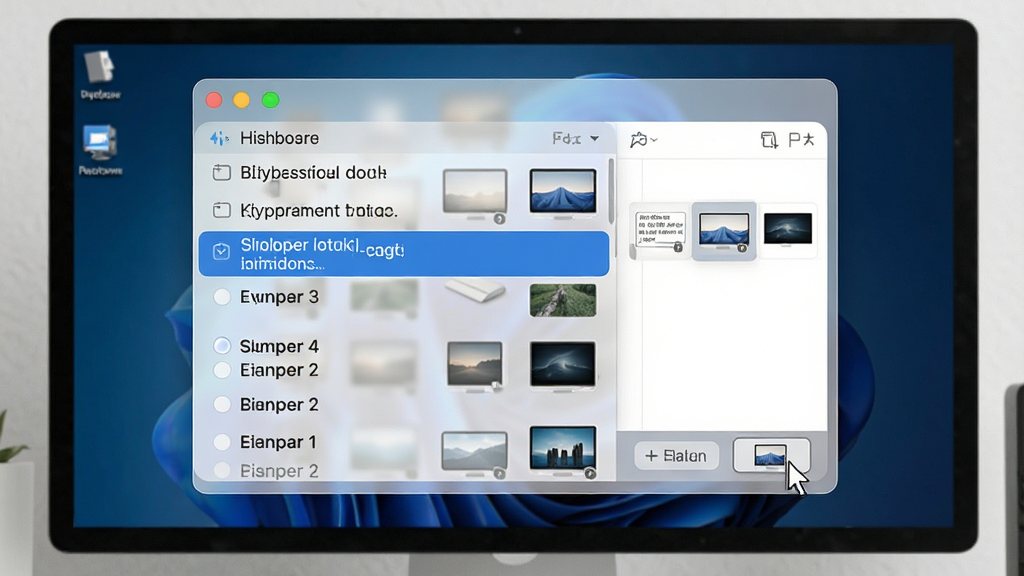Choose the grey monitor thumbnail in top row
1024x576 pixels.
click(475, 195)
